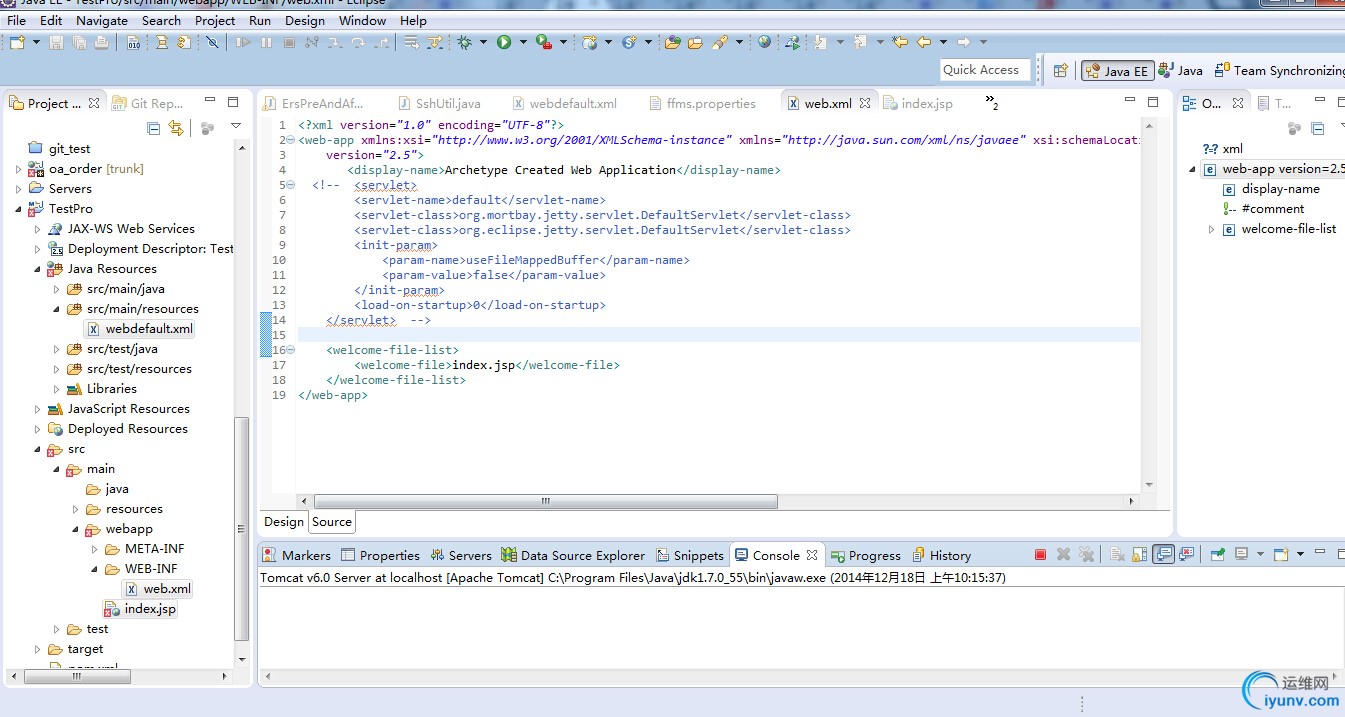Screen dimensions: 1345x717
Task: Expand src/main/java folder
Action: [57, 289]
